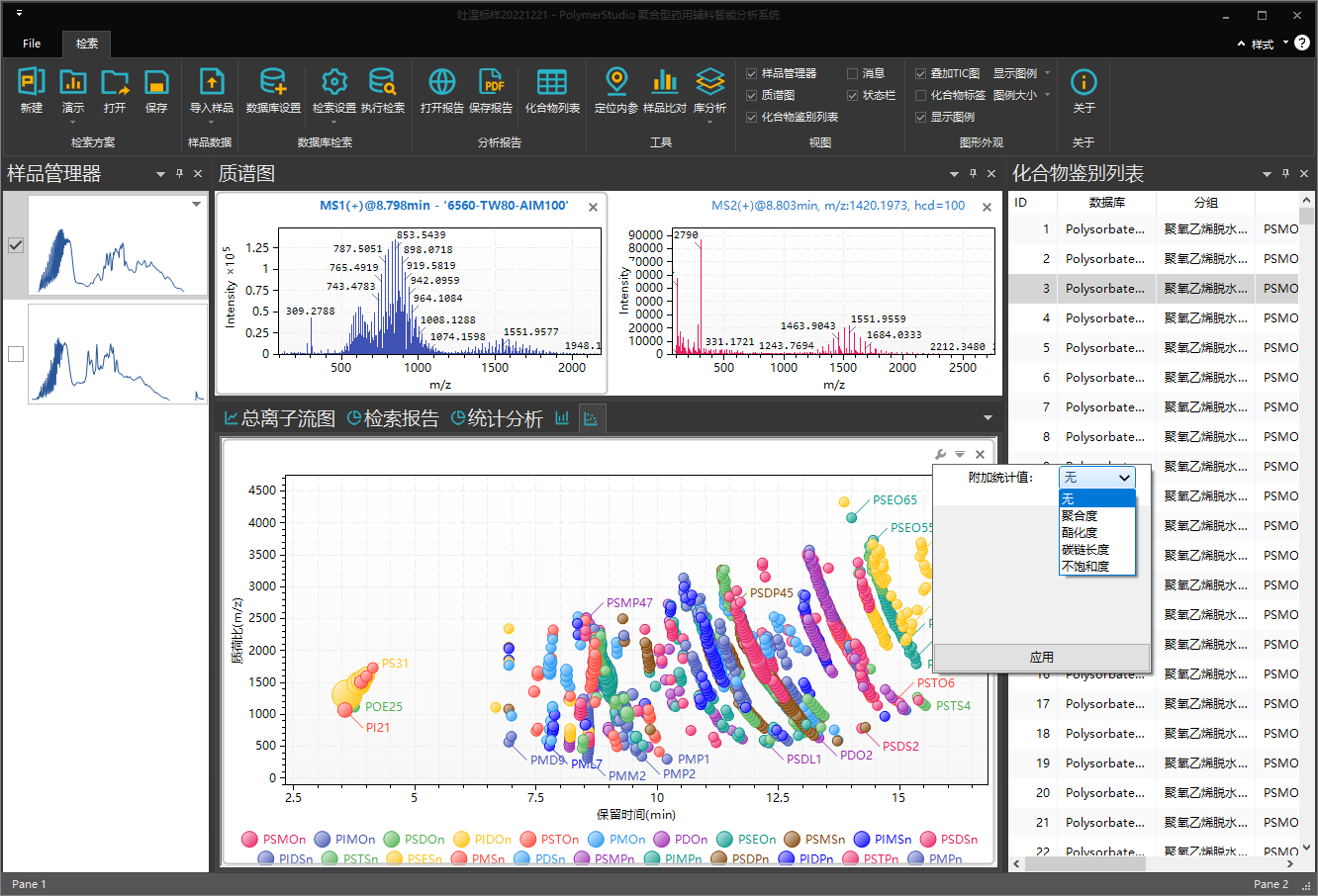Enable the 化合物标签 checkbox

[x=920, y=95]
